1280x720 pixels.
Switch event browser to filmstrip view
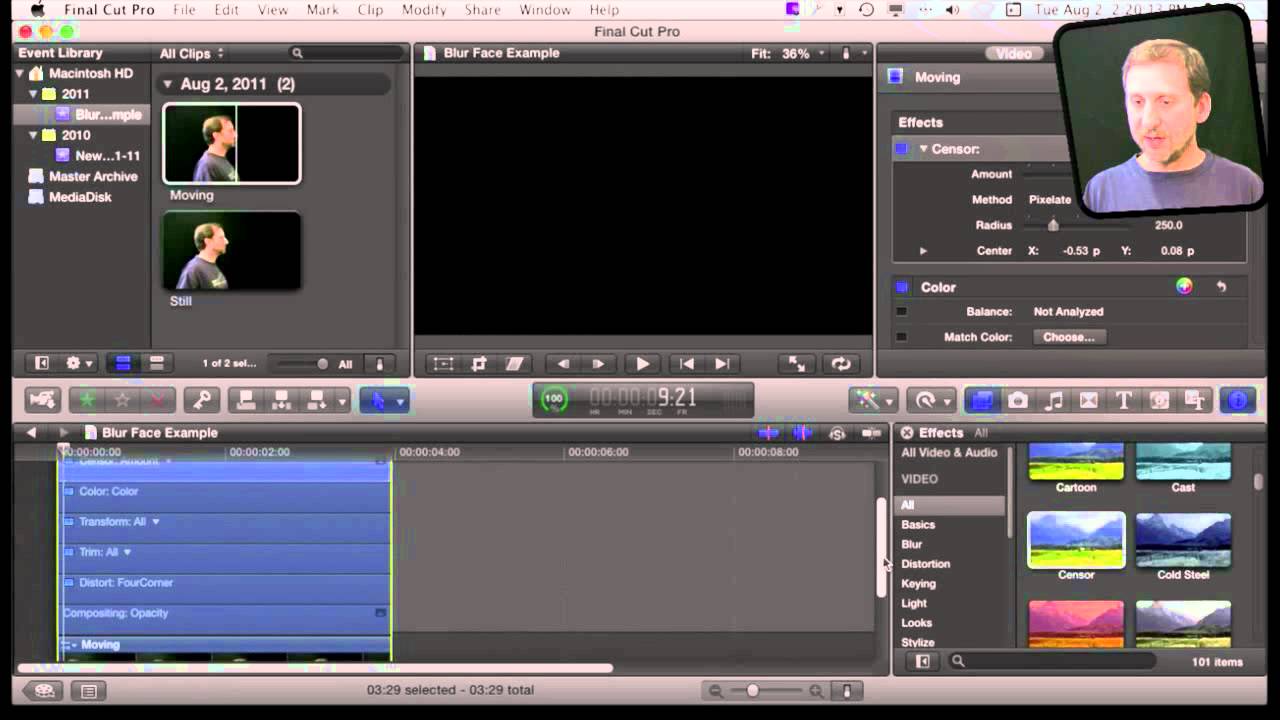(123, 363)
